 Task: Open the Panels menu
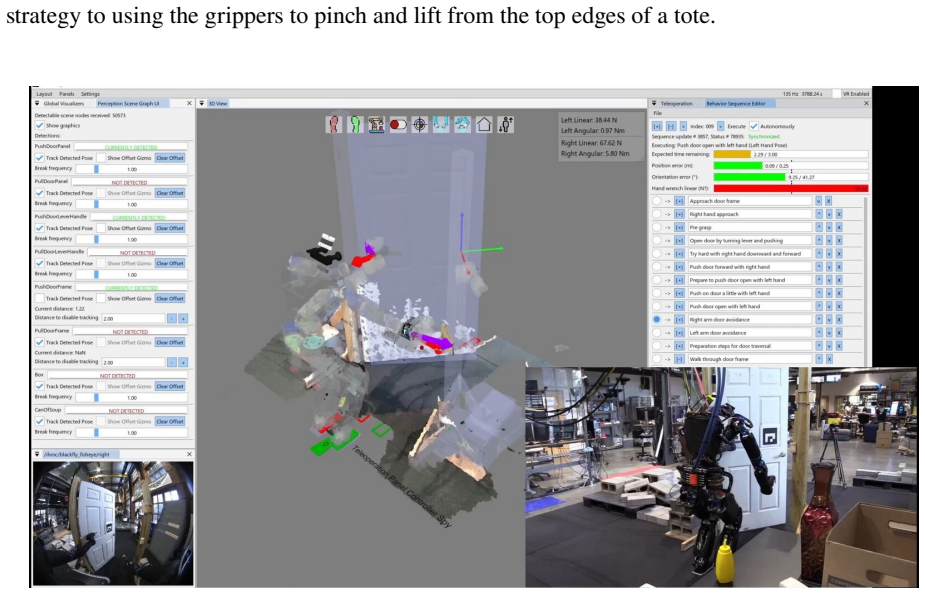tap(67, 94)
